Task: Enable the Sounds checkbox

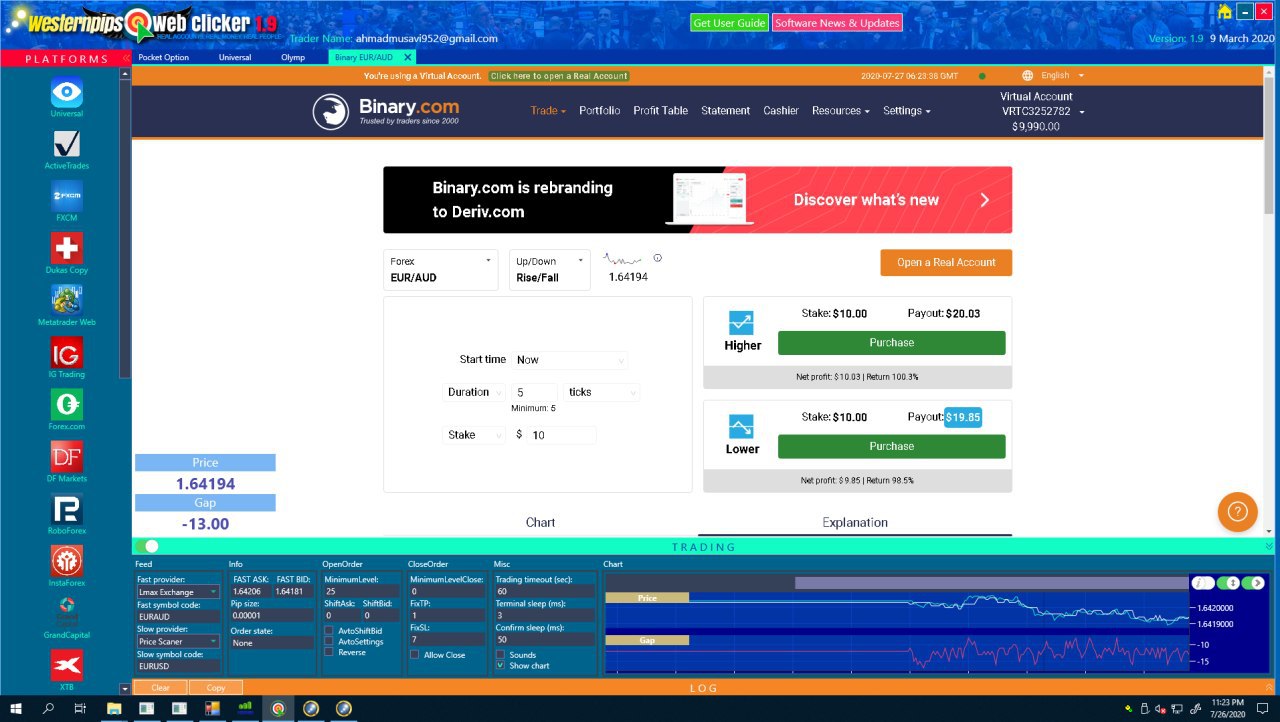Action: [501, 655]
